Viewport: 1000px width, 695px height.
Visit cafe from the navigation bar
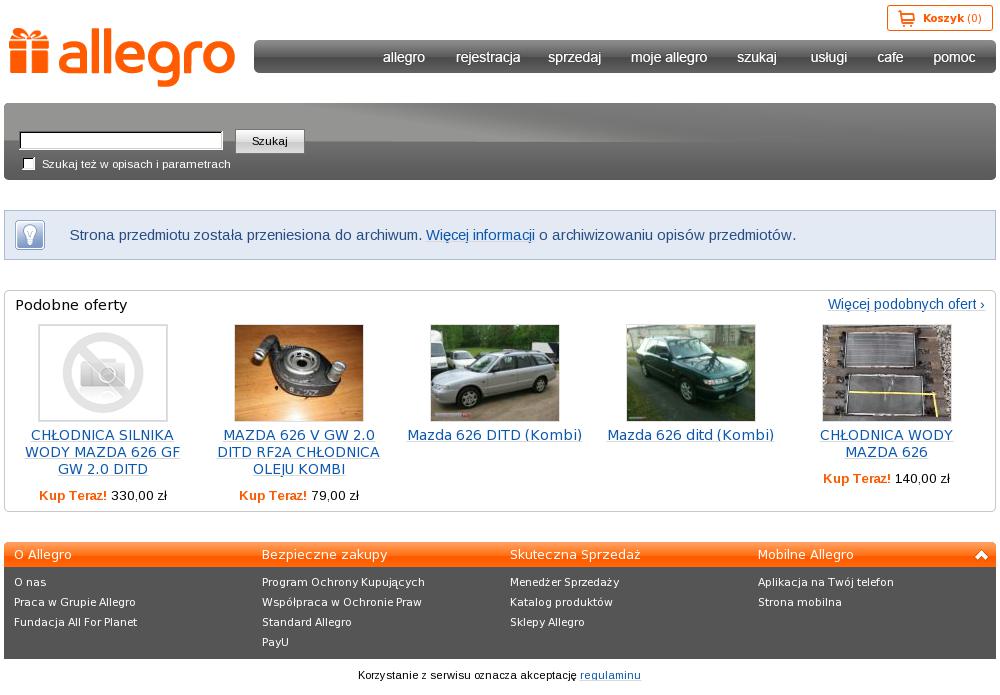(890, 57)
